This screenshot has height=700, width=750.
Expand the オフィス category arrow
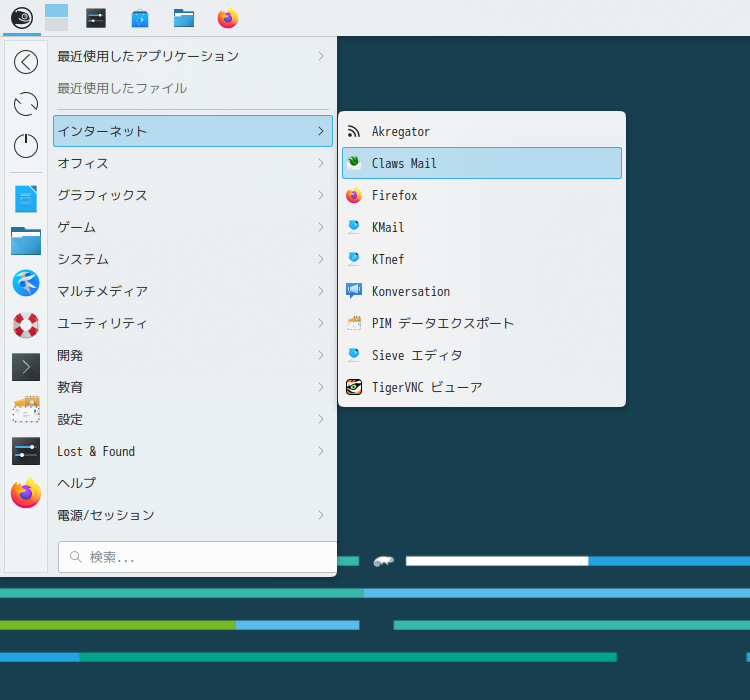(321, 163)
